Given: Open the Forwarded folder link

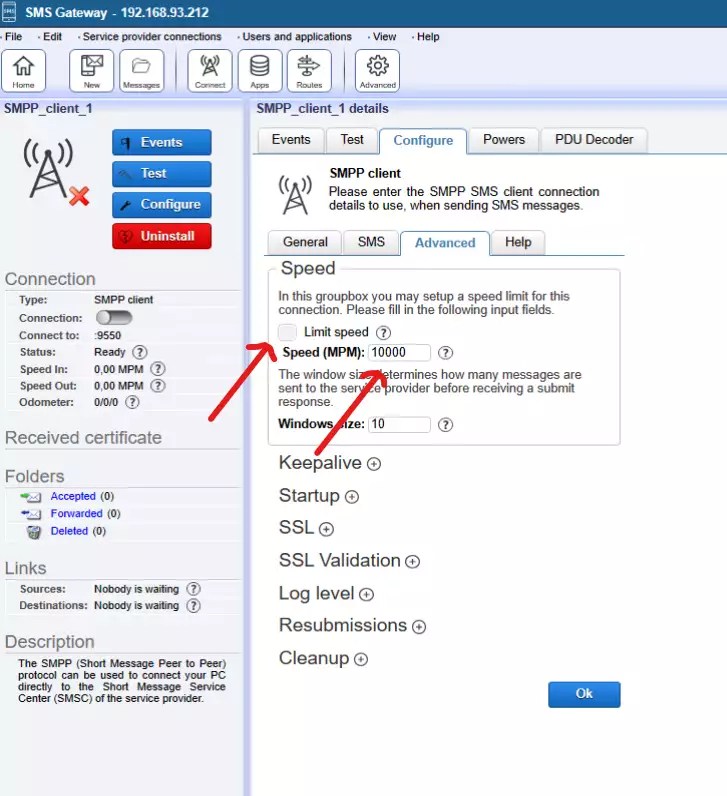Looking at the screenshot, I should [76, 514].
